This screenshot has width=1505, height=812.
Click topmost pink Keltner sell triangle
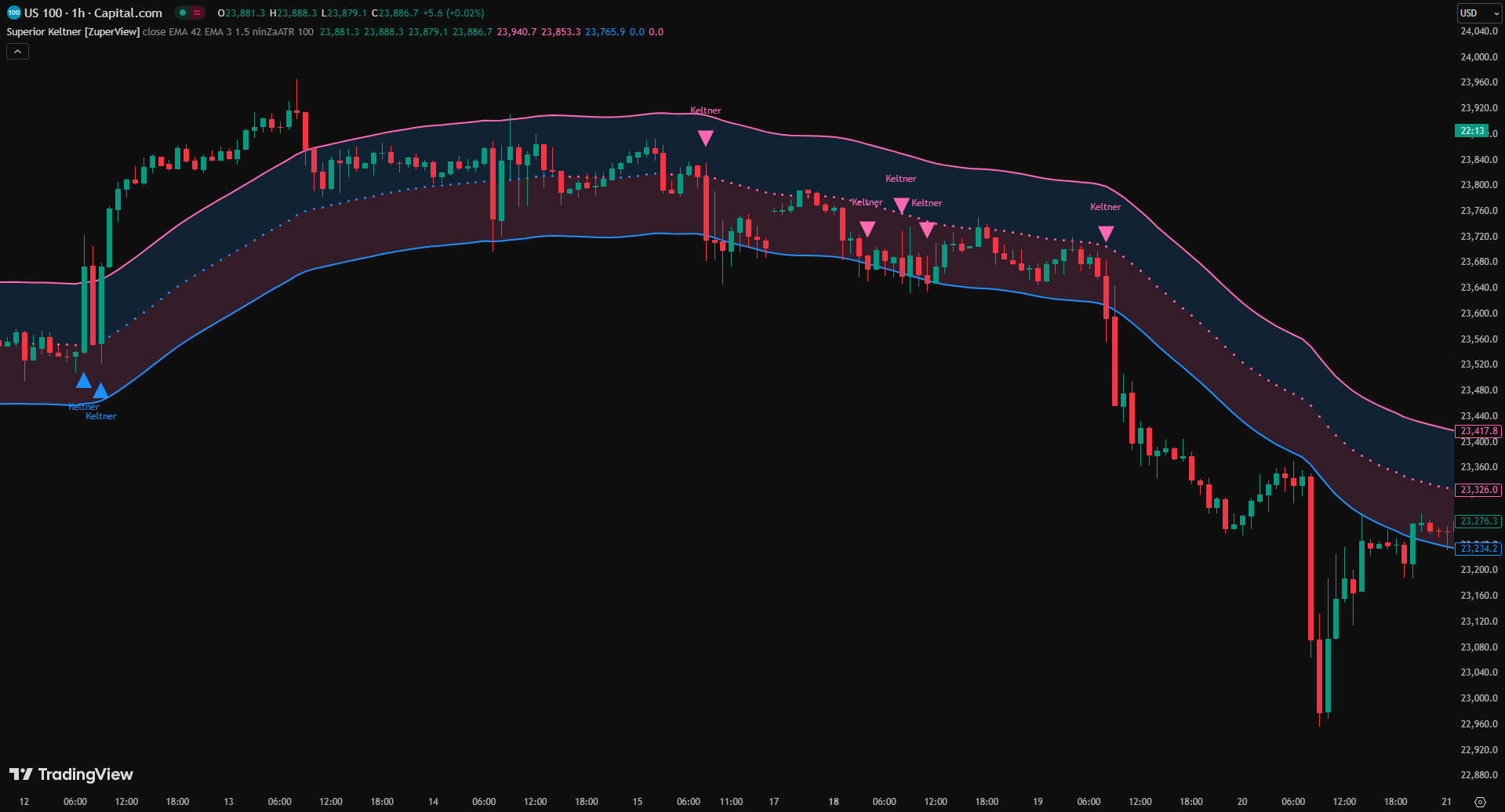706,139
